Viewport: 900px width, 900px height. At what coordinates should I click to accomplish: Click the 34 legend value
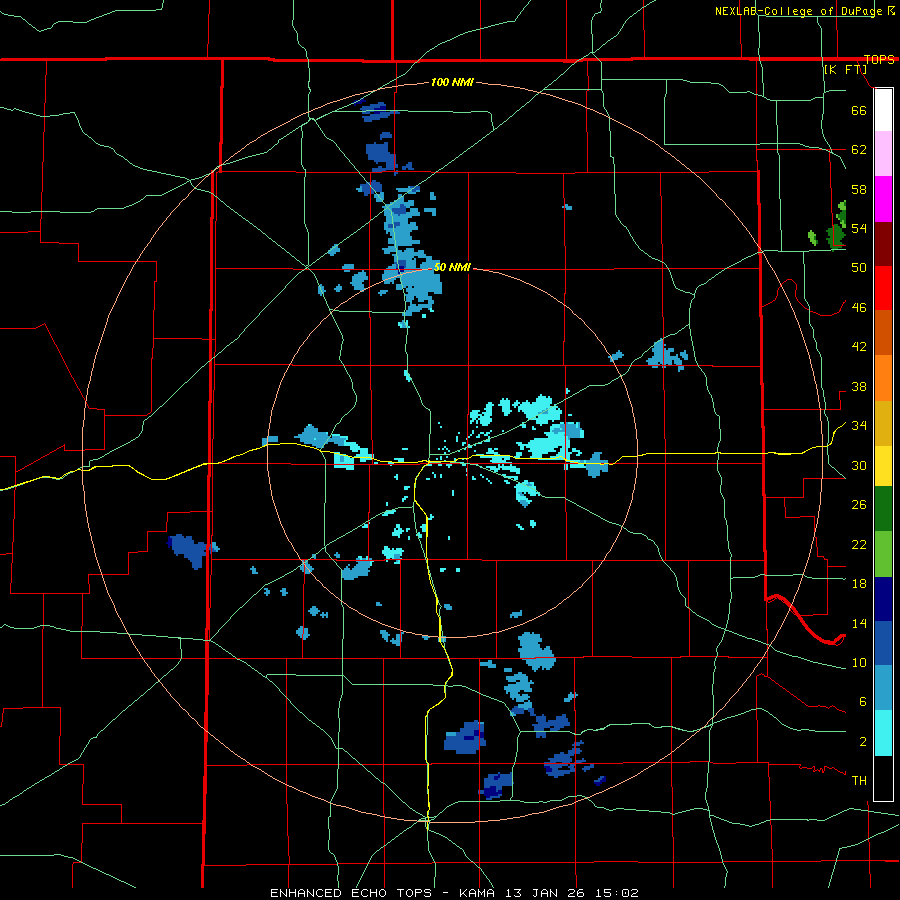tap(859, 426)
